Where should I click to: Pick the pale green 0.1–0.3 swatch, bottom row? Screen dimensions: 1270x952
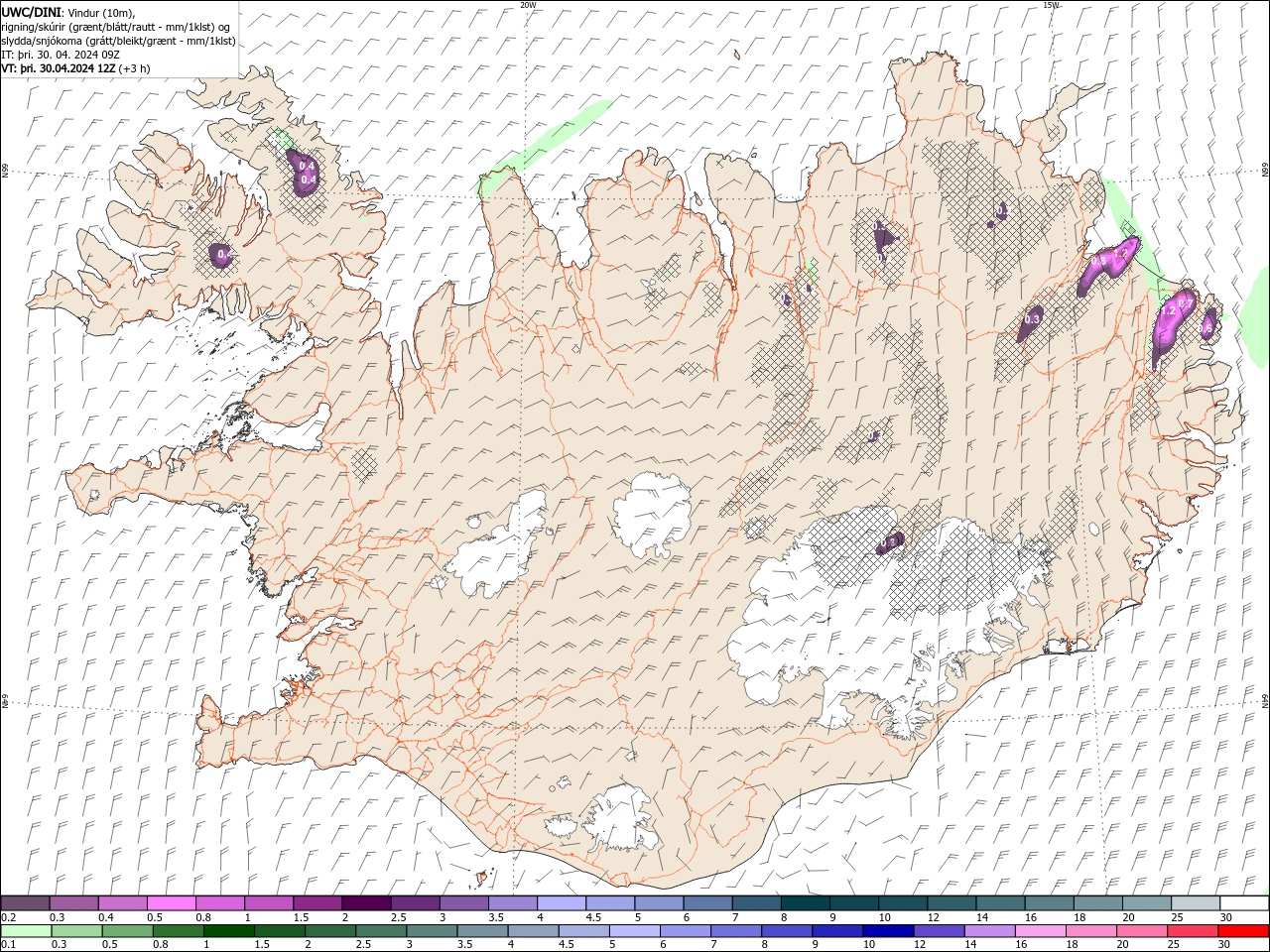tap(27, 931)
